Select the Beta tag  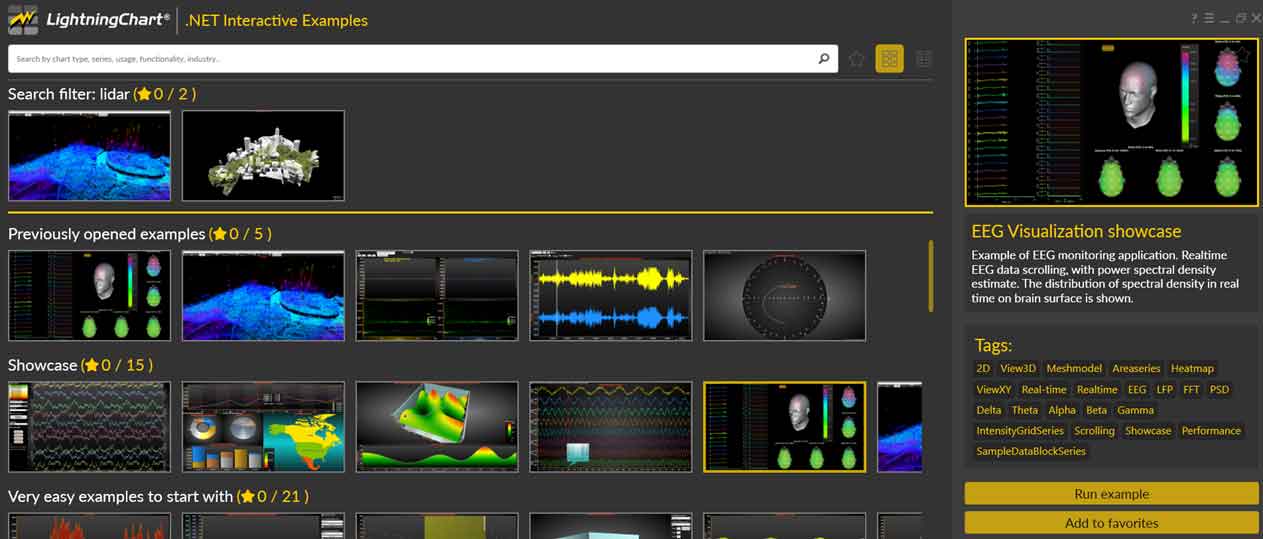1097,410
